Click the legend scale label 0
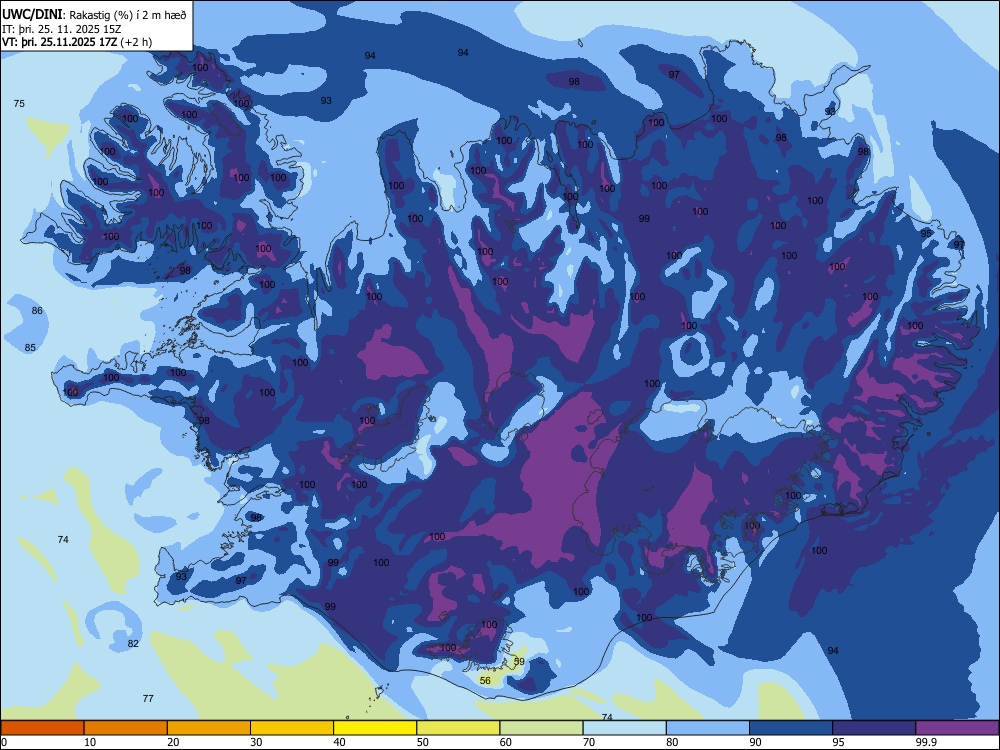Viewport: 1000px width, 750px height. click(x=4, y=742)
